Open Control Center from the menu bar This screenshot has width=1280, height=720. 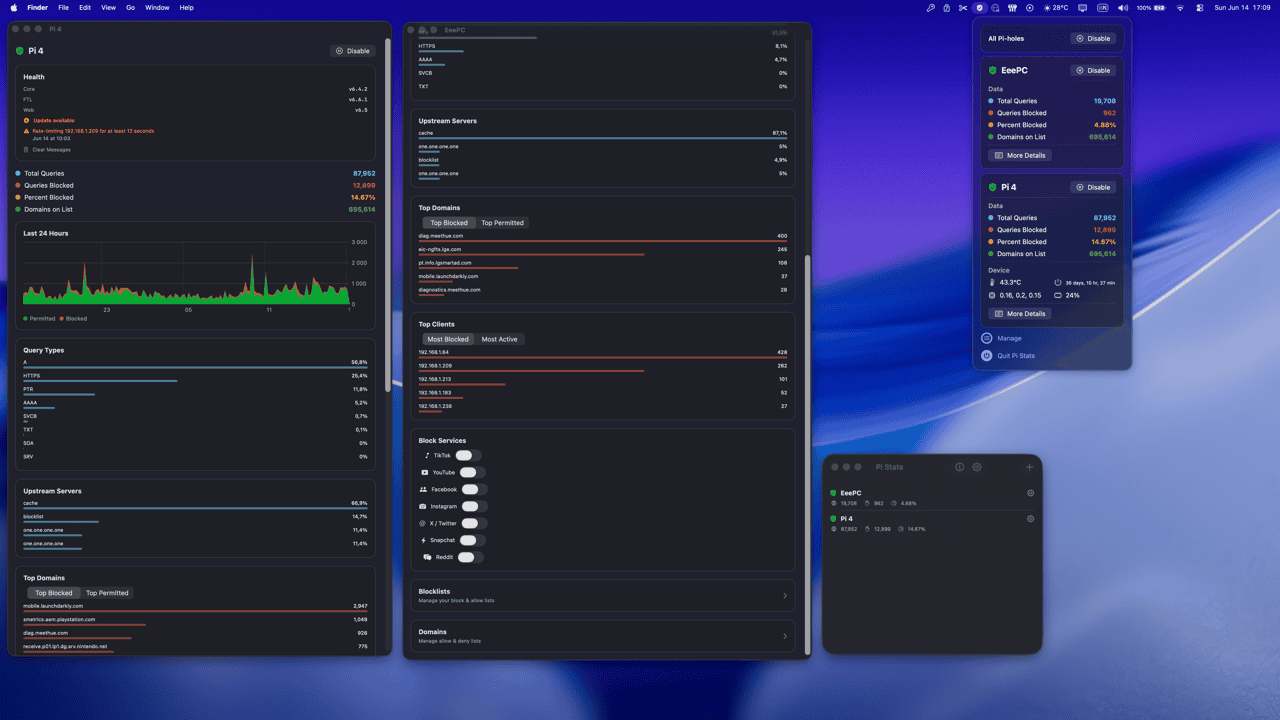[1199, 7]
